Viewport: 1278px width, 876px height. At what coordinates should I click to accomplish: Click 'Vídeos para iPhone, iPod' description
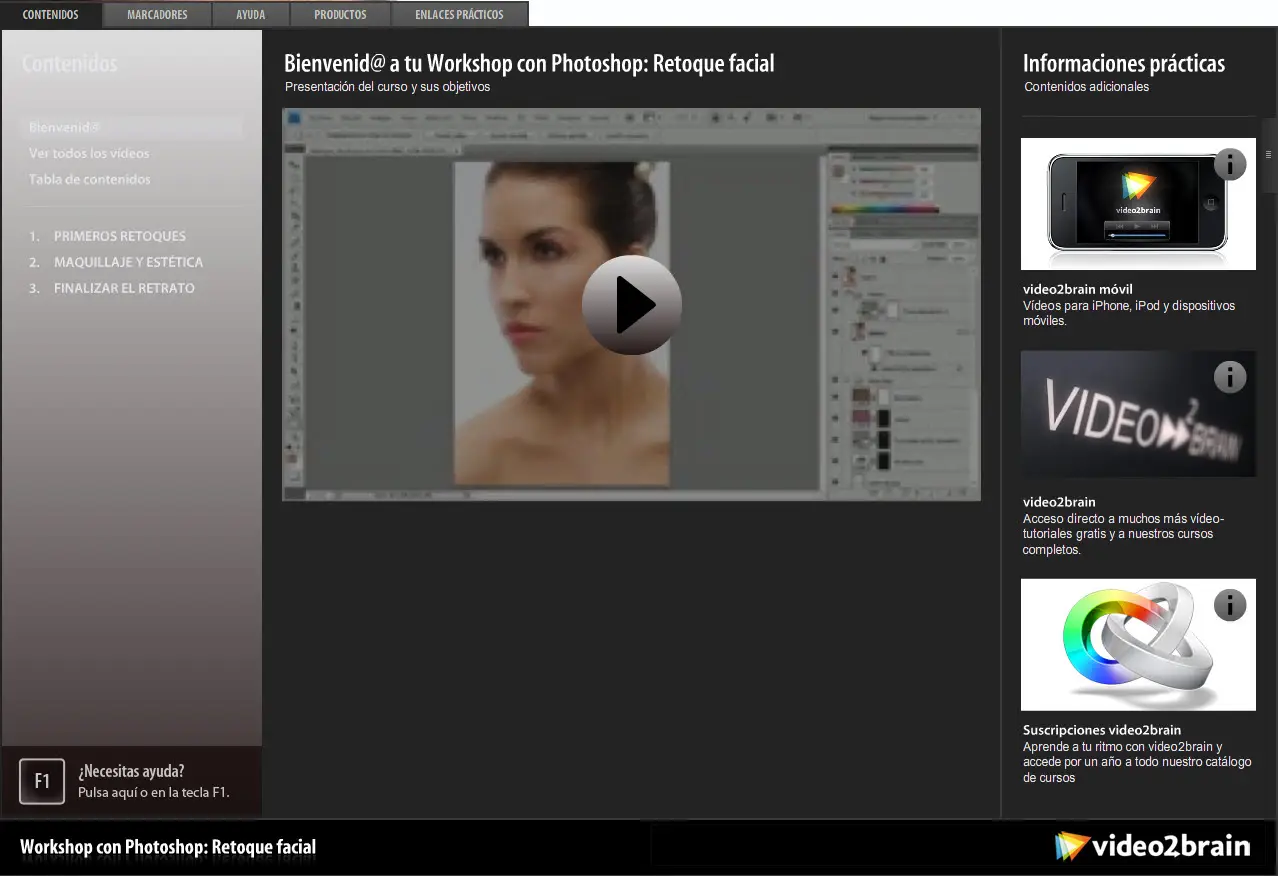pyautogui.click(x=1129, y=313)
